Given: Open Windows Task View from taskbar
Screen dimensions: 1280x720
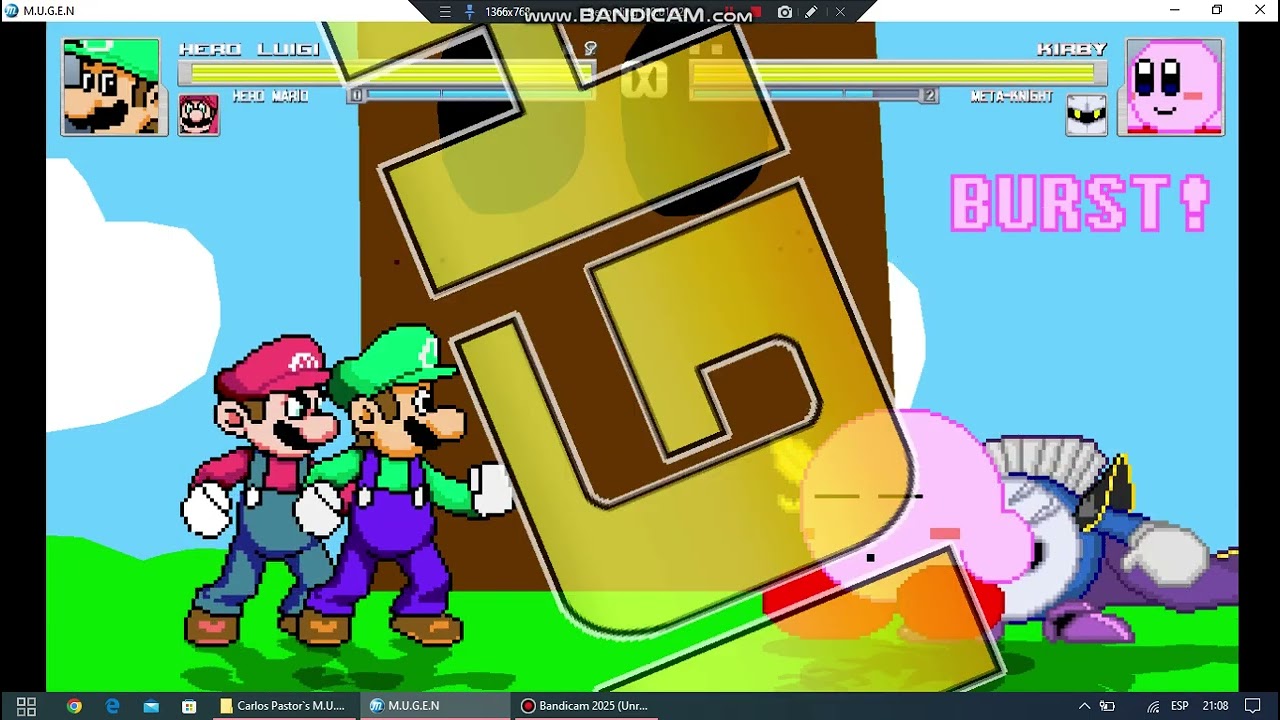Looking at the screenshot, I should click(x=27, y=706).
